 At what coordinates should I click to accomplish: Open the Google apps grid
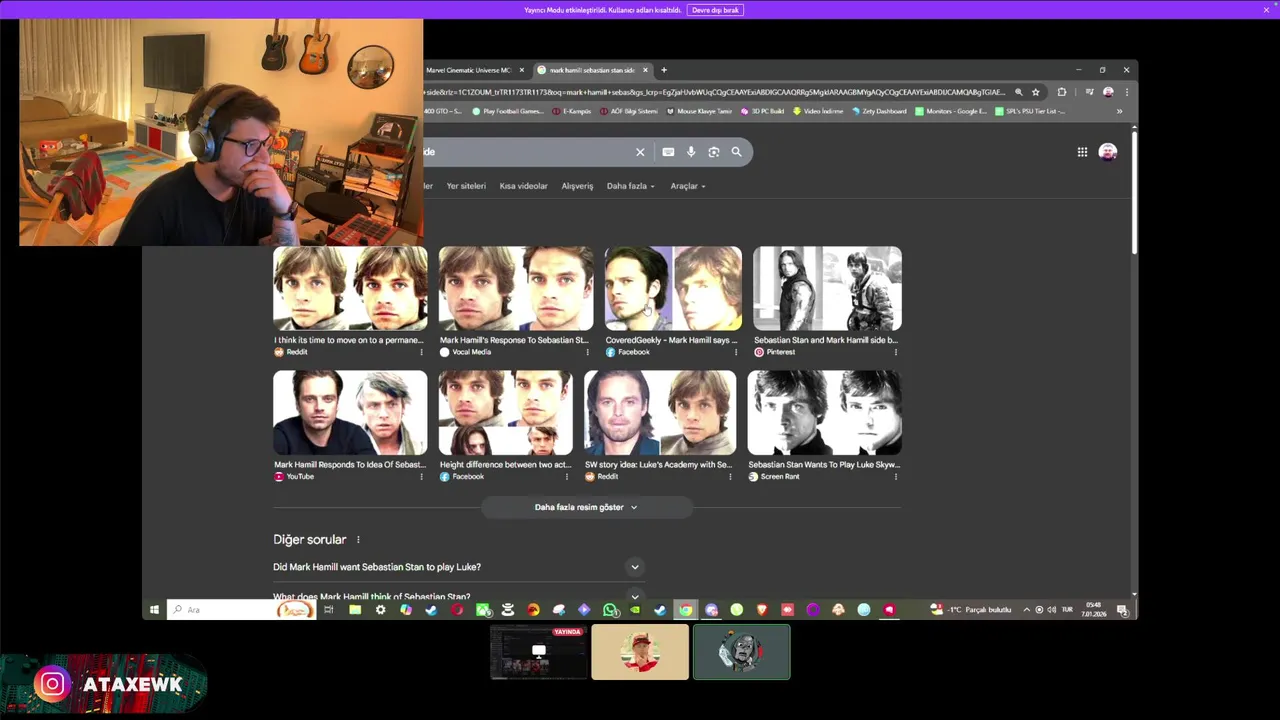point(1082,152)
